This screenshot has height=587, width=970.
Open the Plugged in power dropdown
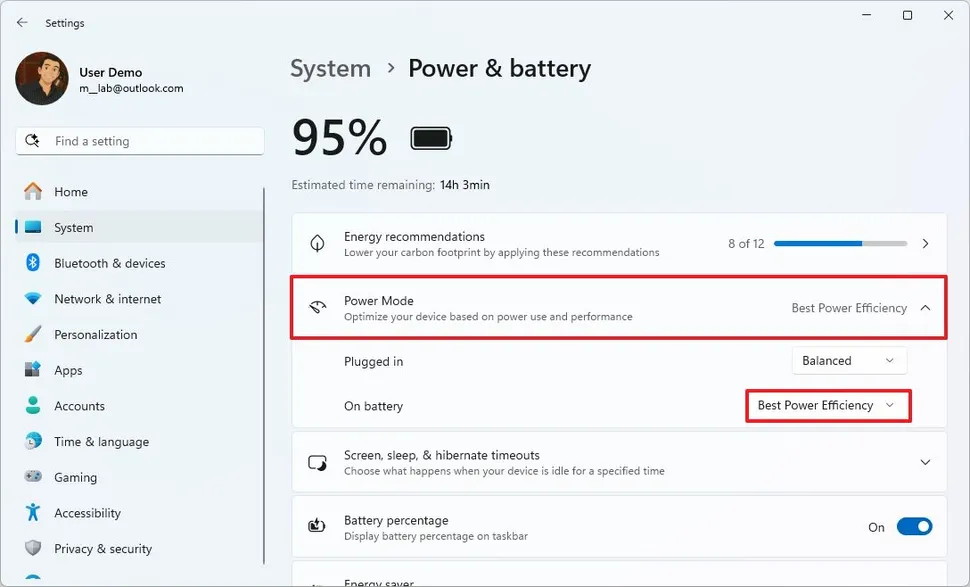pos(848,360)
